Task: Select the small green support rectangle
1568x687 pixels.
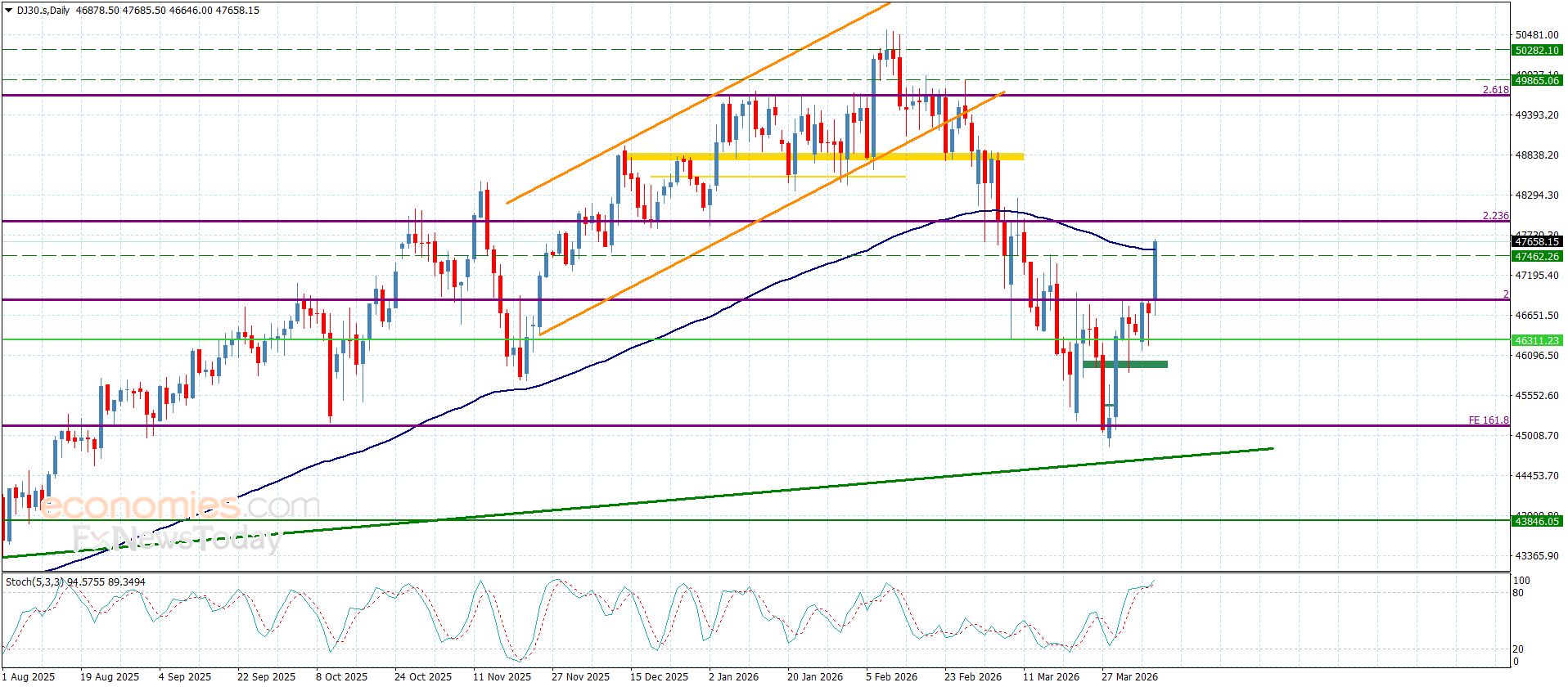Action: 1124,364
